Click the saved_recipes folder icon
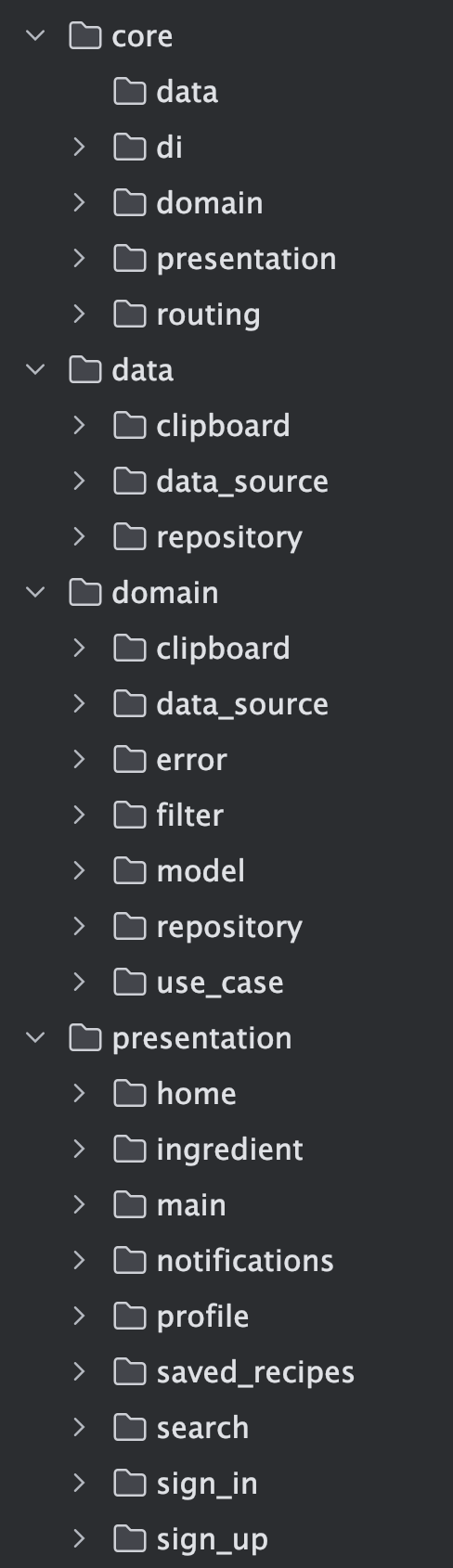This screenshot has height=1568, width=453. coord(130,1371)
